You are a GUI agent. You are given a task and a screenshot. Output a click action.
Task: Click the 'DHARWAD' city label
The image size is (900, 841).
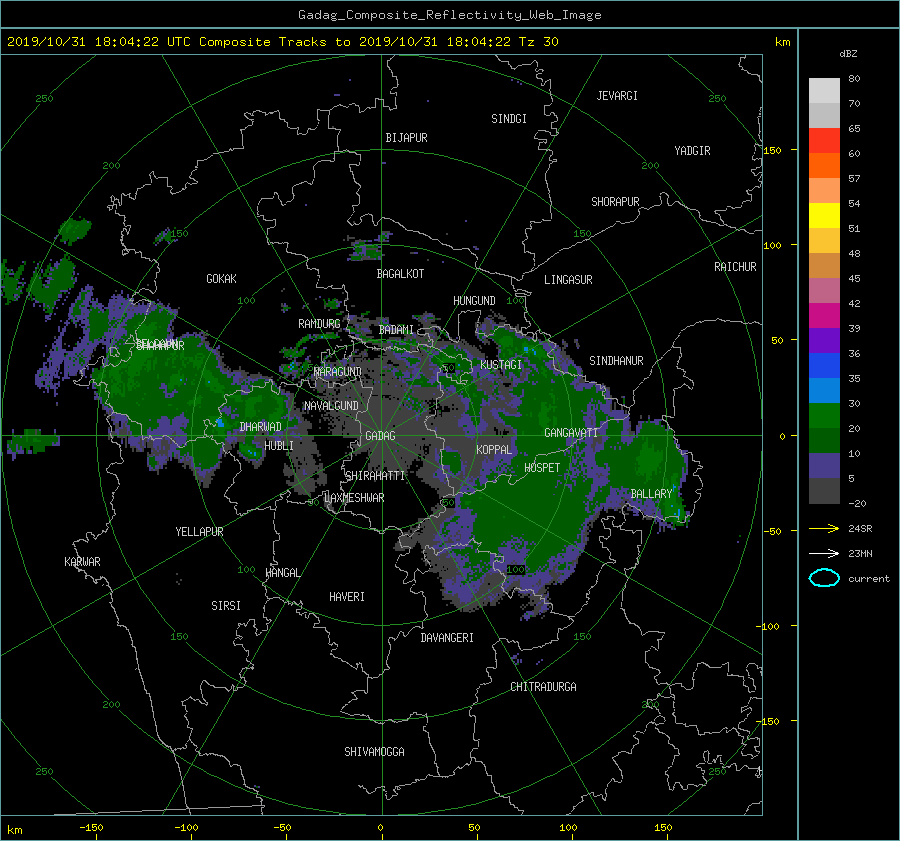(261, 427)
